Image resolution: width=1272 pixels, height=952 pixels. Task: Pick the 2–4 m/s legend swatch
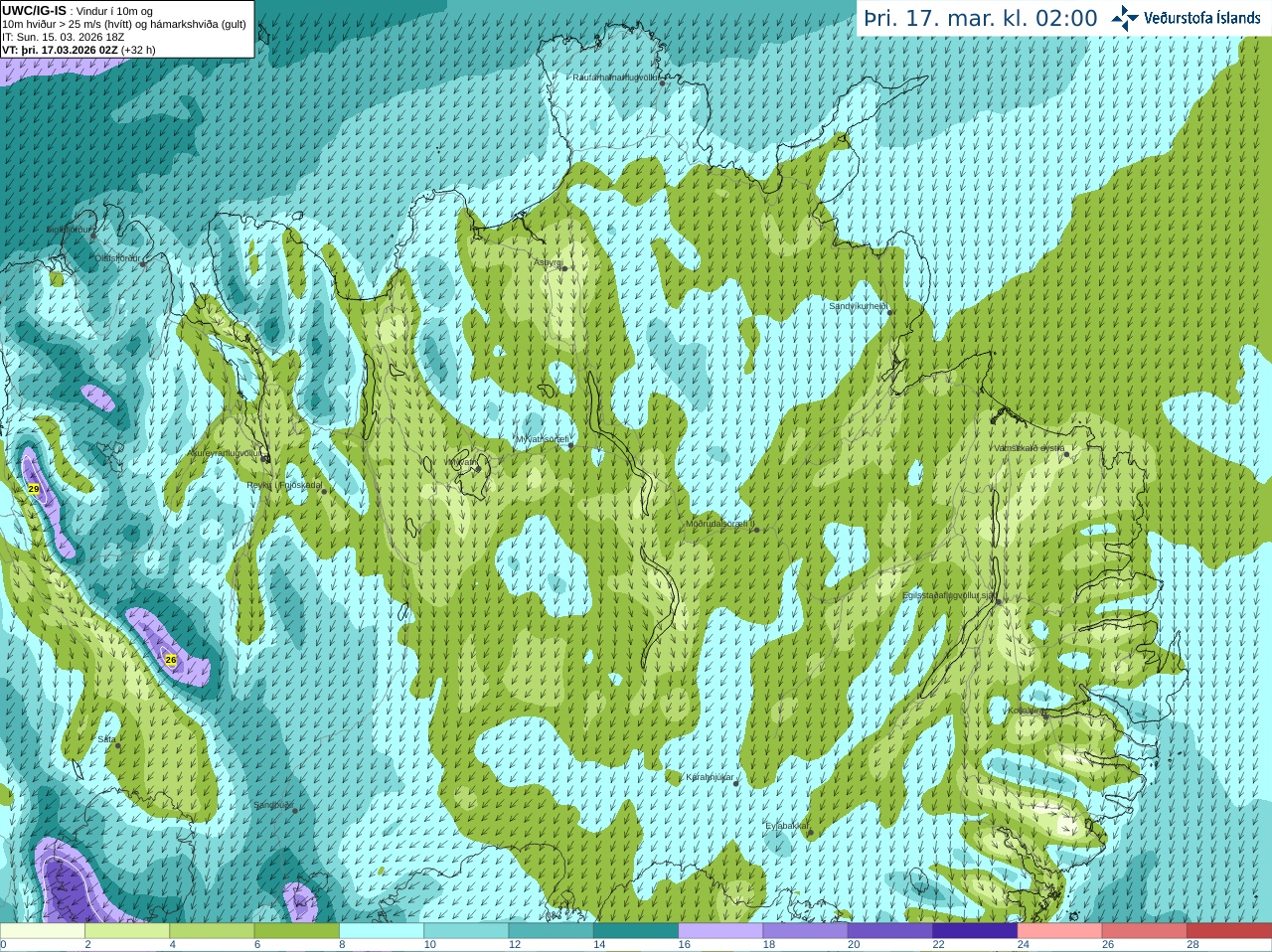pyautogui.click(x=127, y=931)
